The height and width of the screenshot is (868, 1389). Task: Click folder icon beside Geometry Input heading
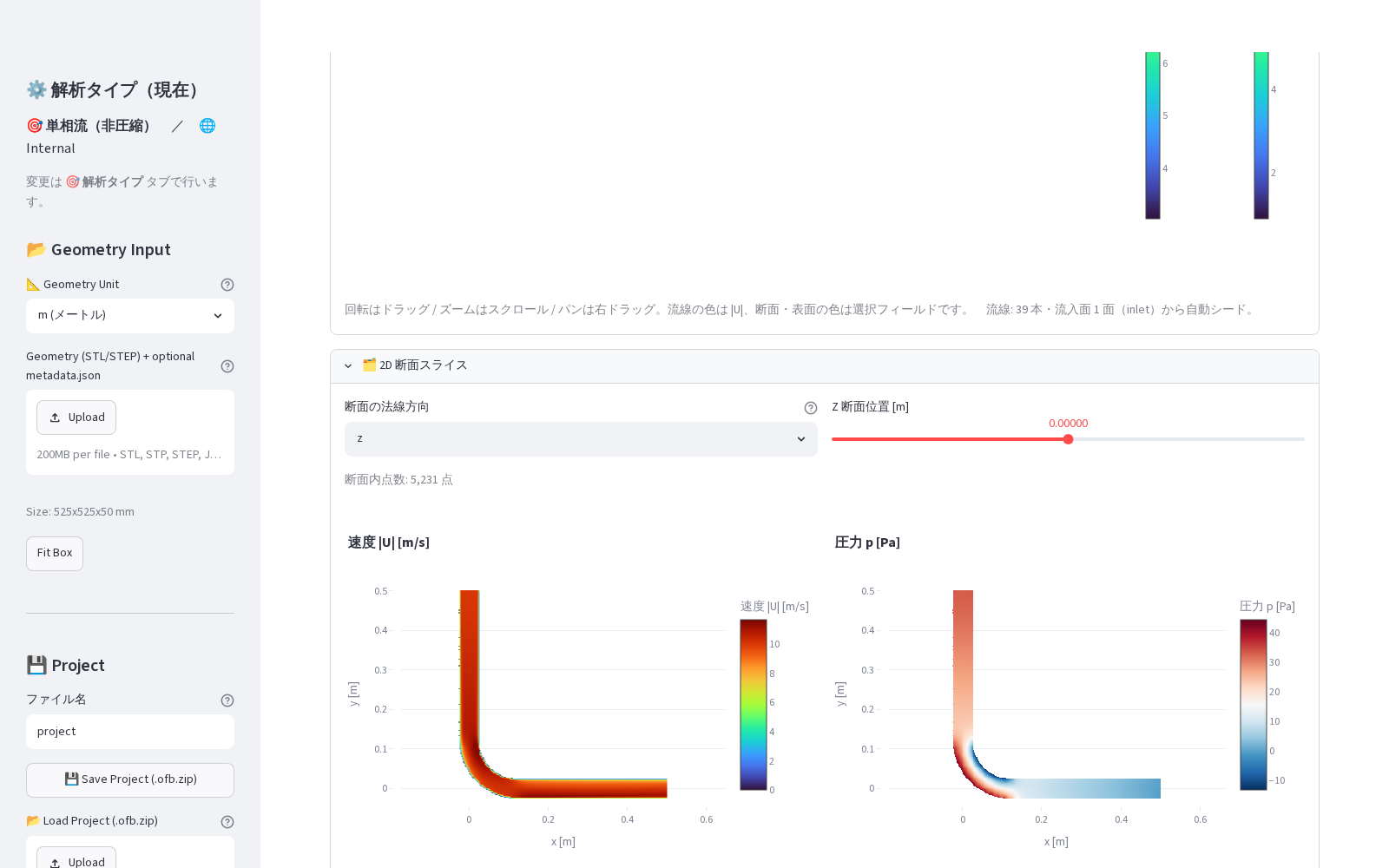pyautogui.click(x=36, y=250)
